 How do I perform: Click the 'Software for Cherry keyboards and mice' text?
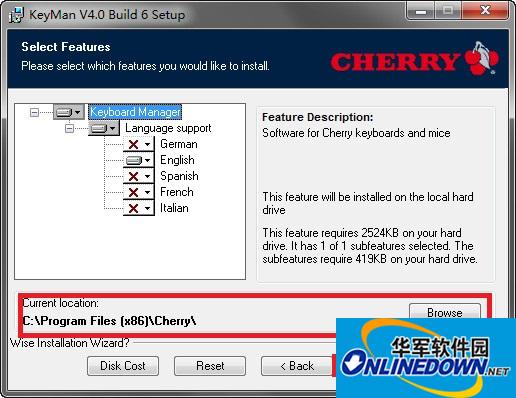click(x=356, y=133)
